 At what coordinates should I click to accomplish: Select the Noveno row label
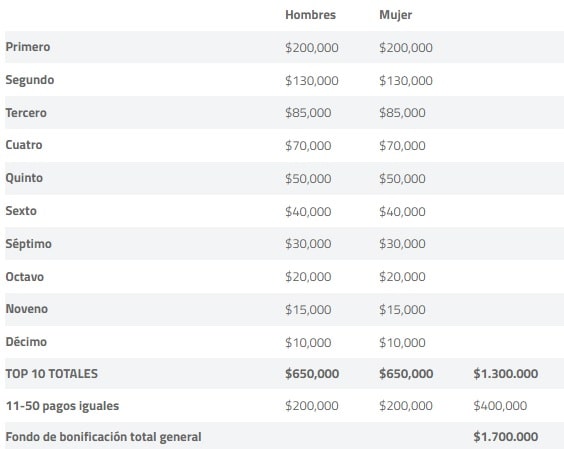[27, 309]
